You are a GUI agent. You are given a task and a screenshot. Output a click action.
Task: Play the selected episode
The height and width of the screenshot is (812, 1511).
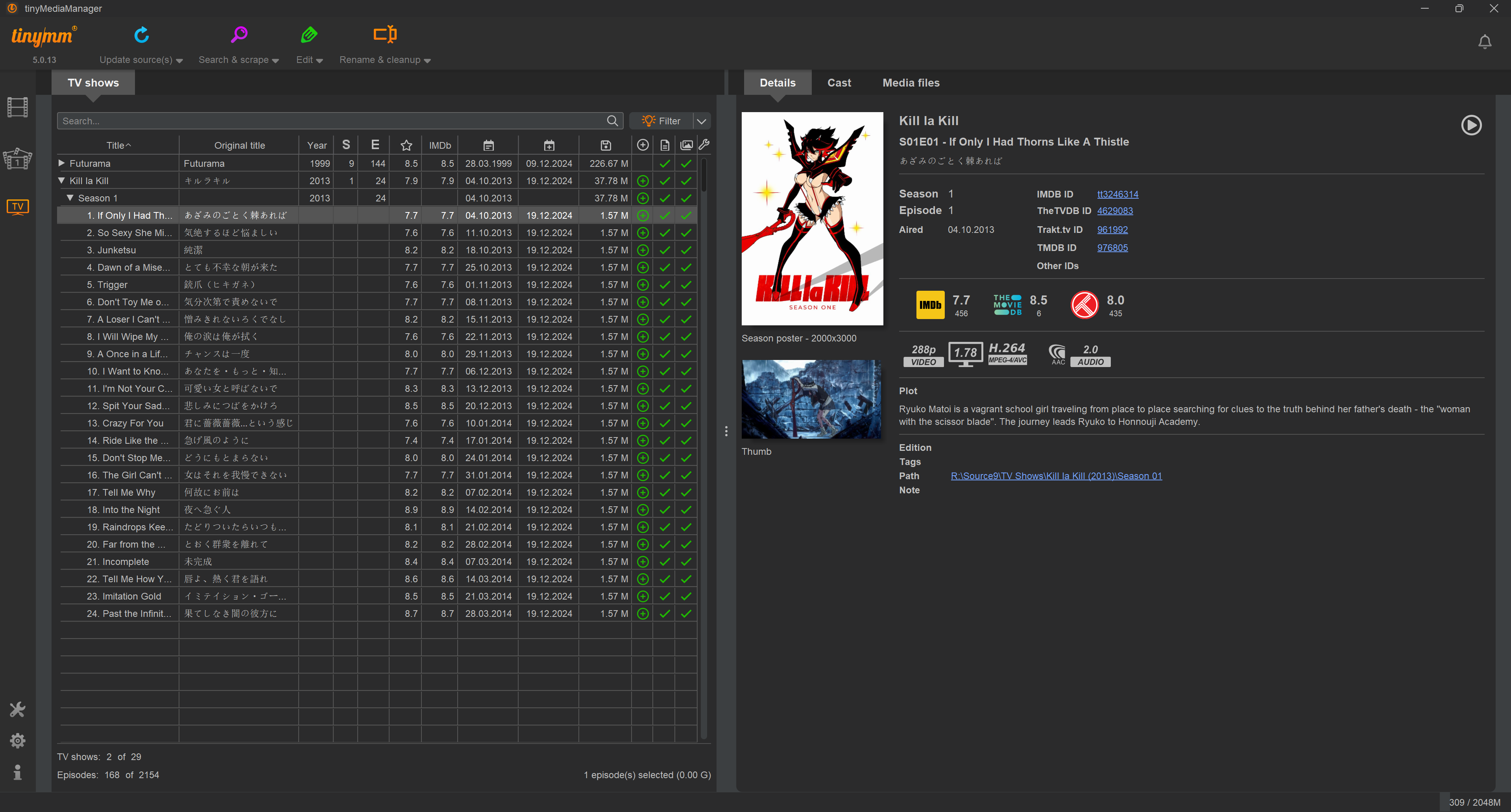click(1471, 125)
